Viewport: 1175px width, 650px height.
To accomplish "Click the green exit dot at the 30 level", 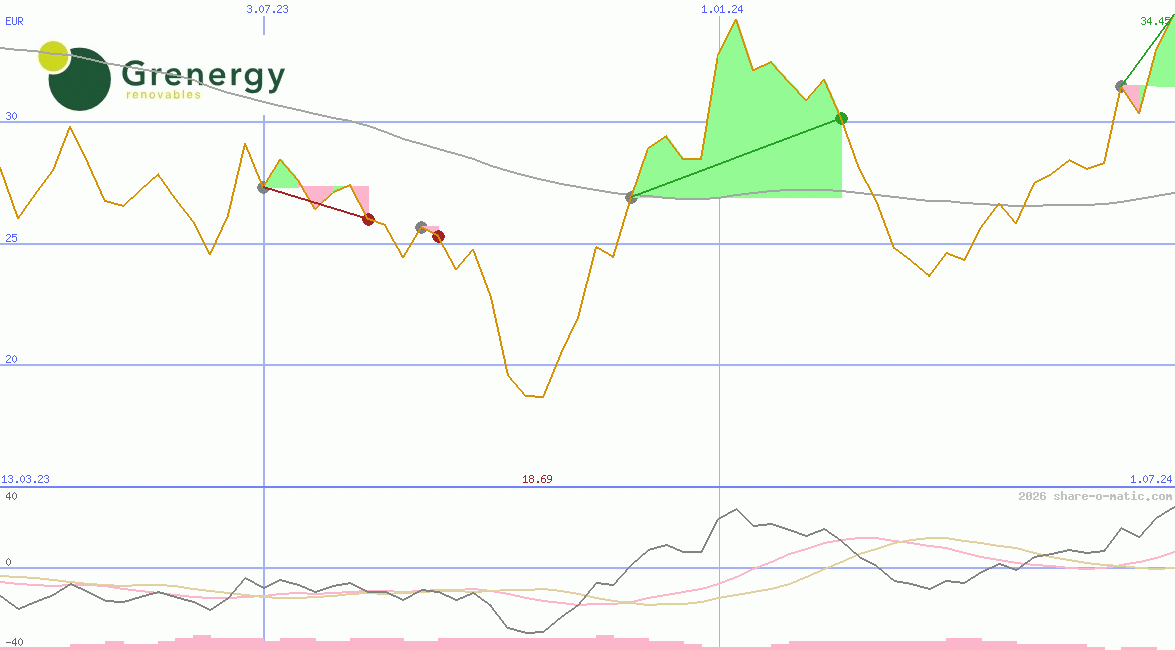I will (x=842, y=119).
